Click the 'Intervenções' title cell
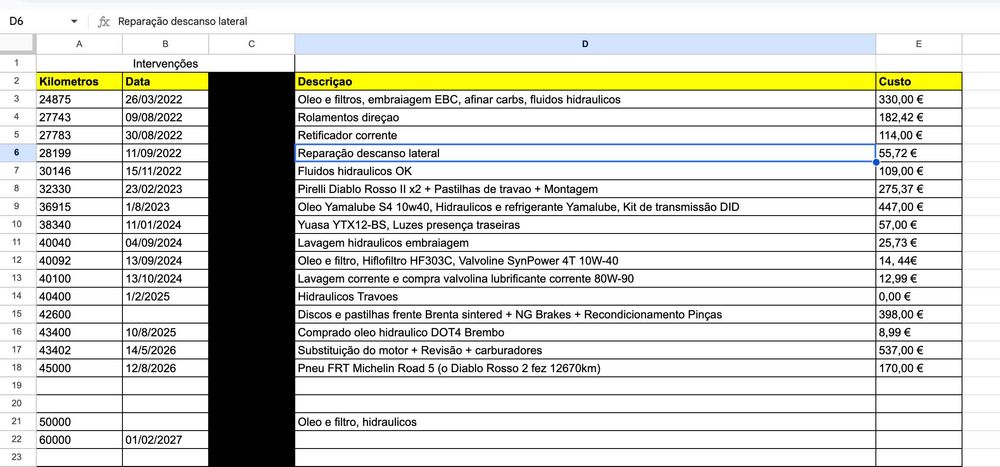 click(x=165, y=64)
